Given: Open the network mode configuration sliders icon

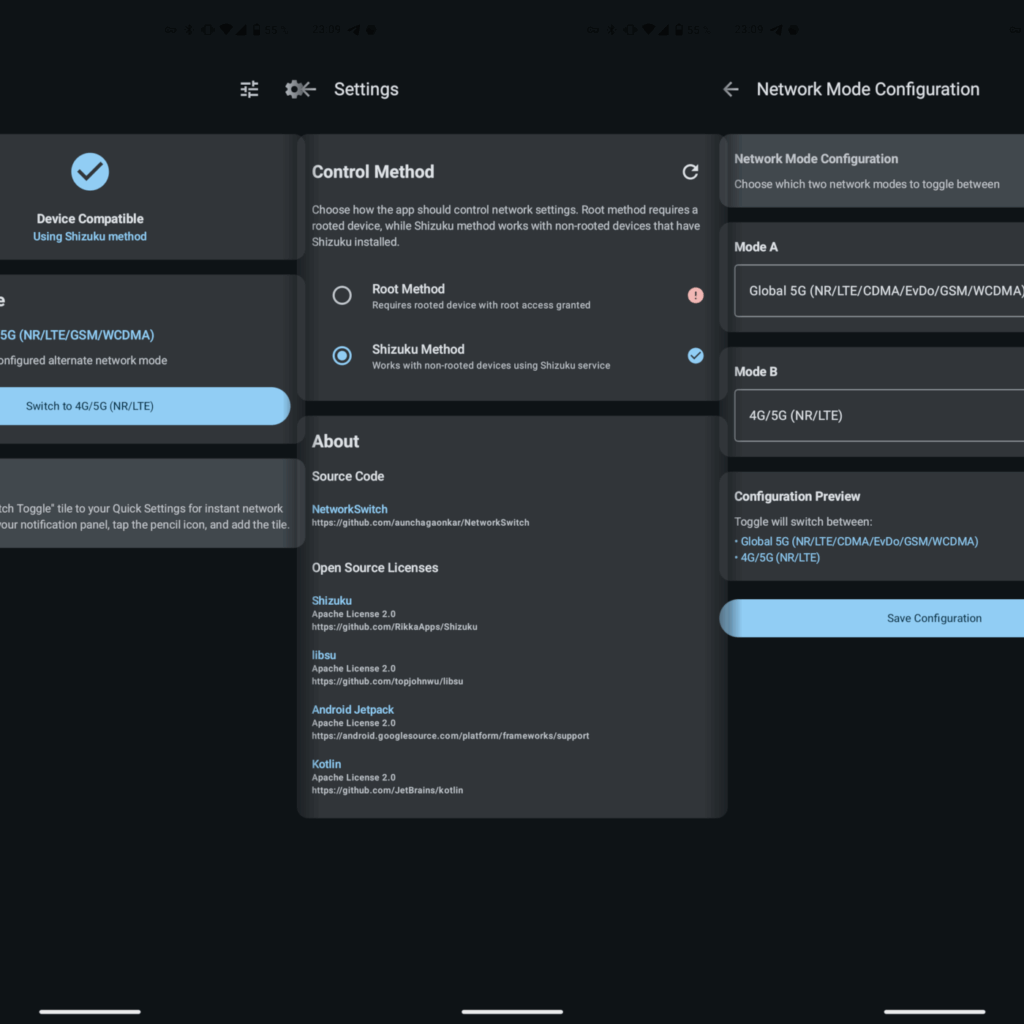Looking at the screenshot, I should 250,90.
